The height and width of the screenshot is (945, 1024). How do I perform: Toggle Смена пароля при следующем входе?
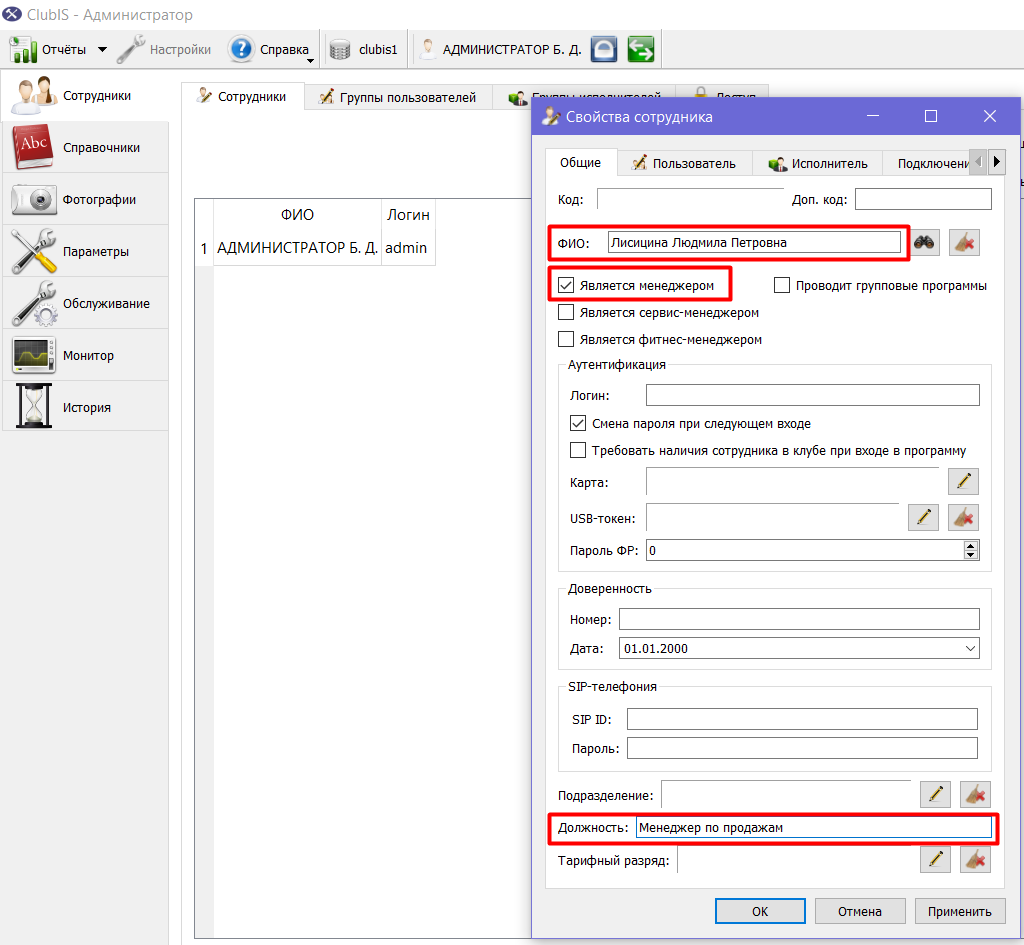click(x=578, y=423)
